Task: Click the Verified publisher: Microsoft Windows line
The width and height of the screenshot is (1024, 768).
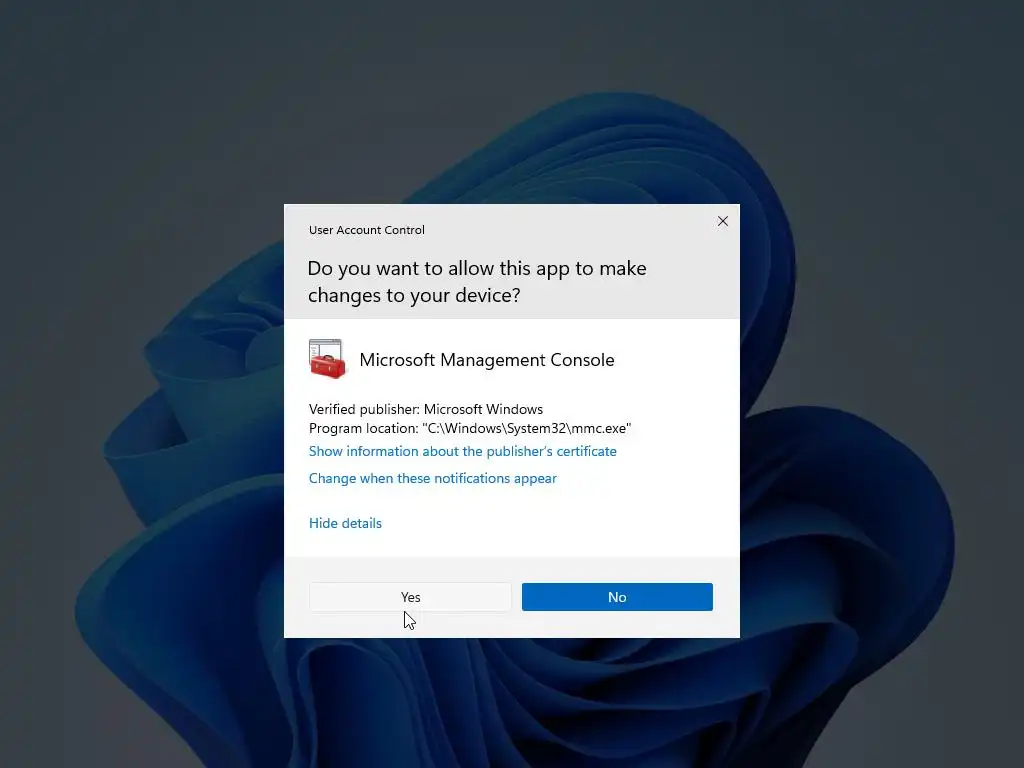Action: point(426,409)
